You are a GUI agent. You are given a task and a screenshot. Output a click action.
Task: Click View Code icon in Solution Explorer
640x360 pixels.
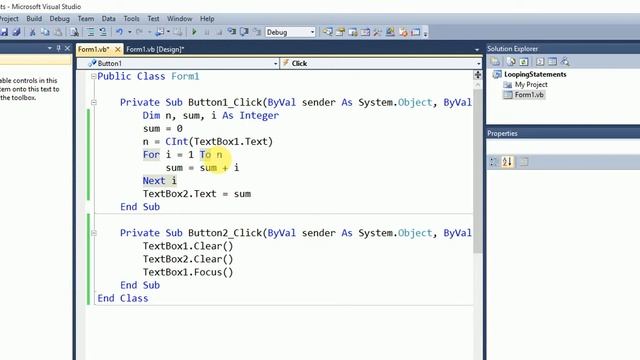pyautogui.click(x=540, y=62)
